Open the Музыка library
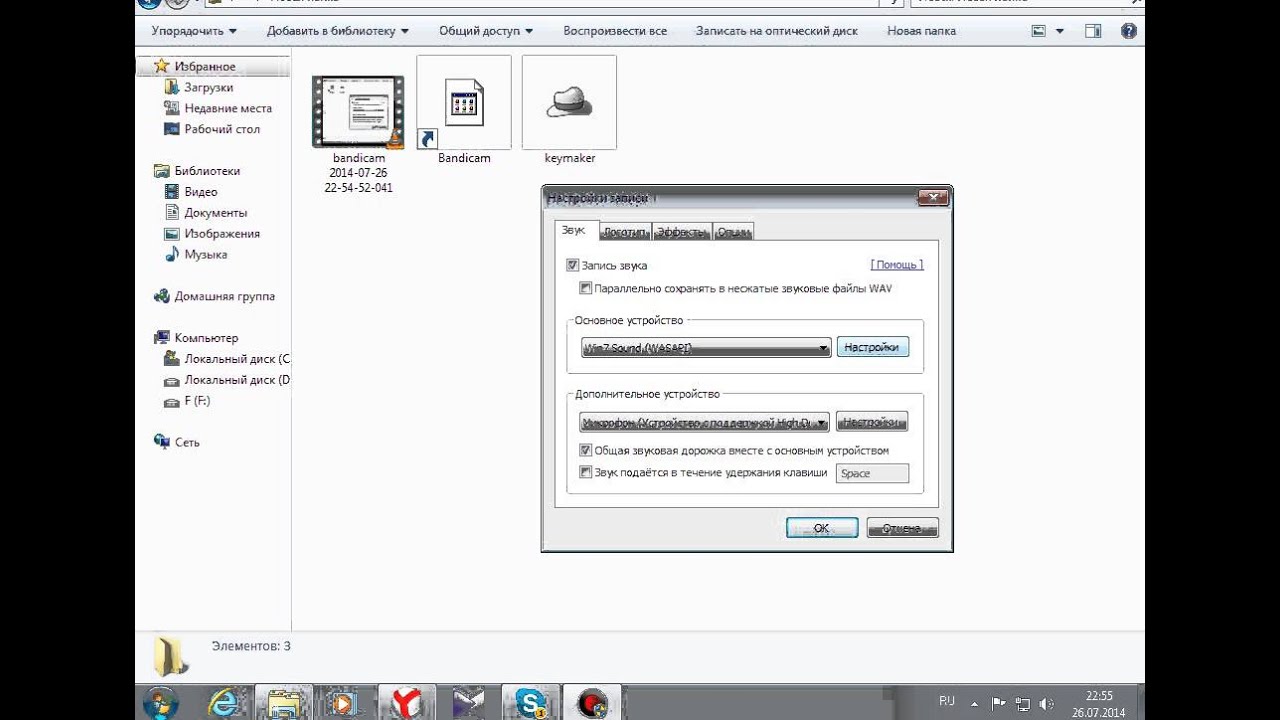This screenshot has height=720, width=1280. tap(205, 255)
